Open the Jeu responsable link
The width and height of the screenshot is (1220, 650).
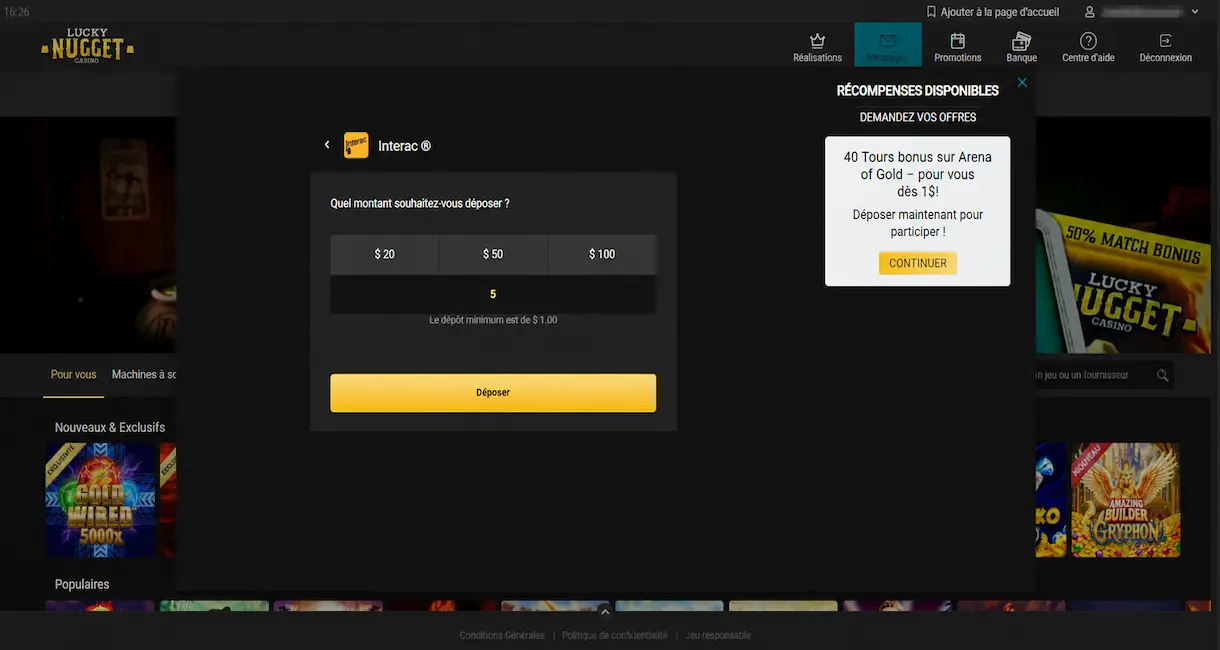(x=718, y=635)
